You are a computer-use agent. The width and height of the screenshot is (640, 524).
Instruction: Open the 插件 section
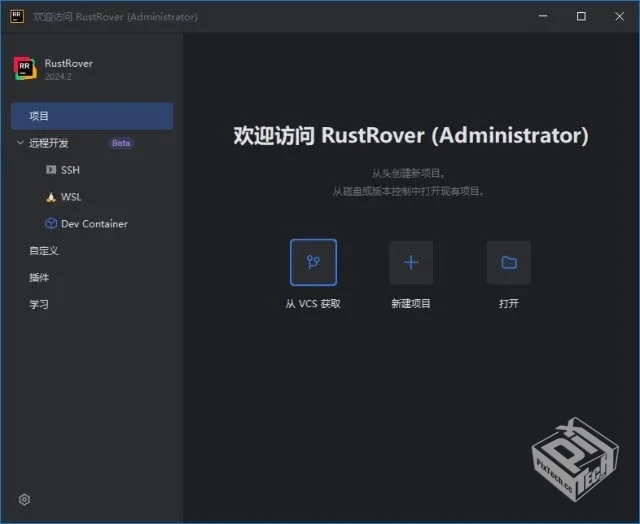tap(39, 278)
